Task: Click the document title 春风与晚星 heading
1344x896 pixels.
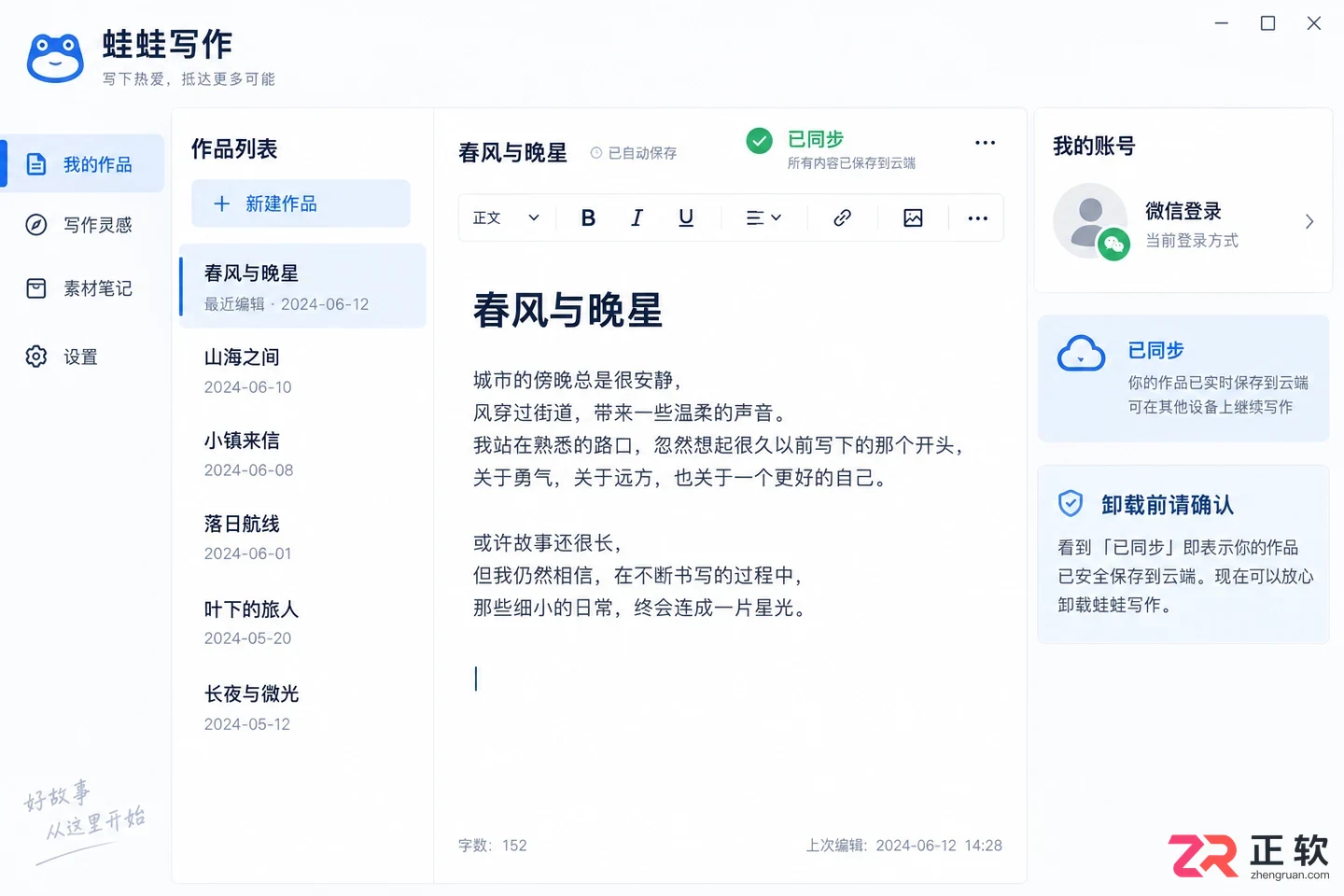Action: pos(567,310)
